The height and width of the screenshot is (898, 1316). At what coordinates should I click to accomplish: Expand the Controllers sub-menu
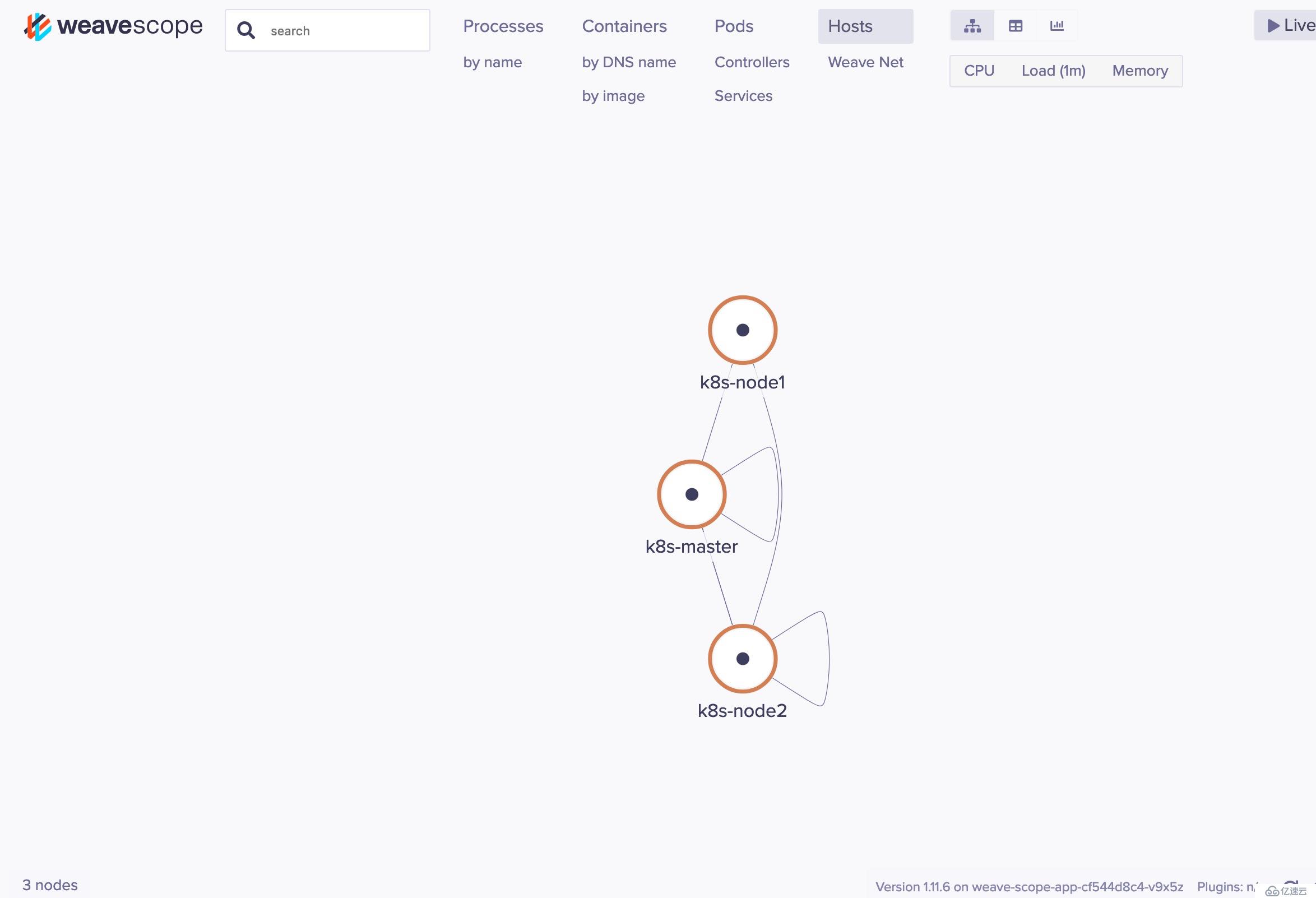coord(751,61)
